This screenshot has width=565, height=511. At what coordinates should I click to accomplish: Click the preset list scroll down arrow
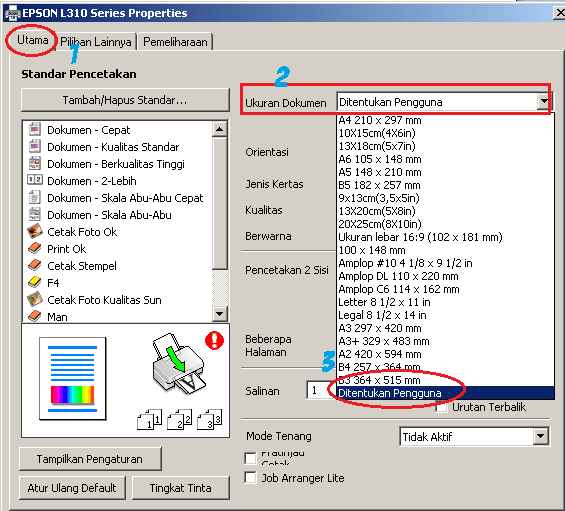click(219, 314)
